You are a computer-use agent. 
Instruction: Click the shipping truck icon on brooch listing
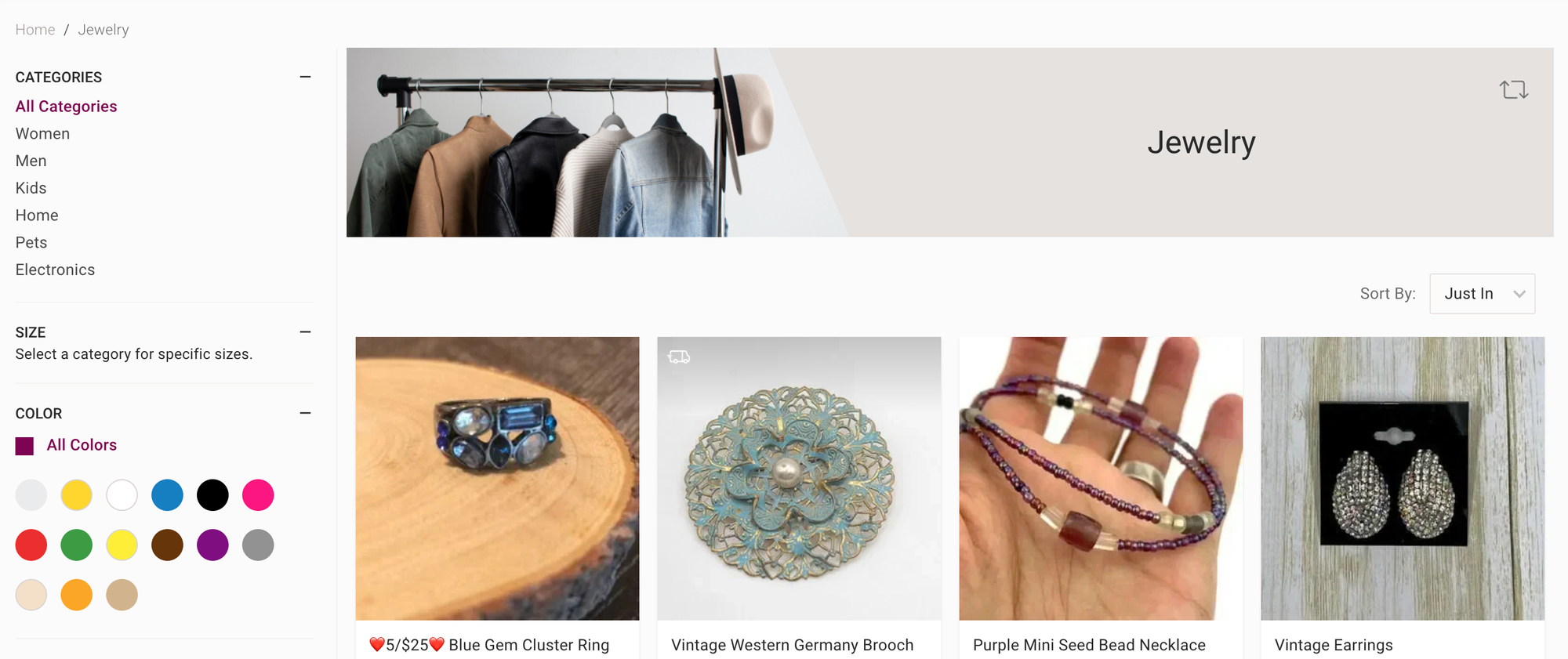coord(679,357)
